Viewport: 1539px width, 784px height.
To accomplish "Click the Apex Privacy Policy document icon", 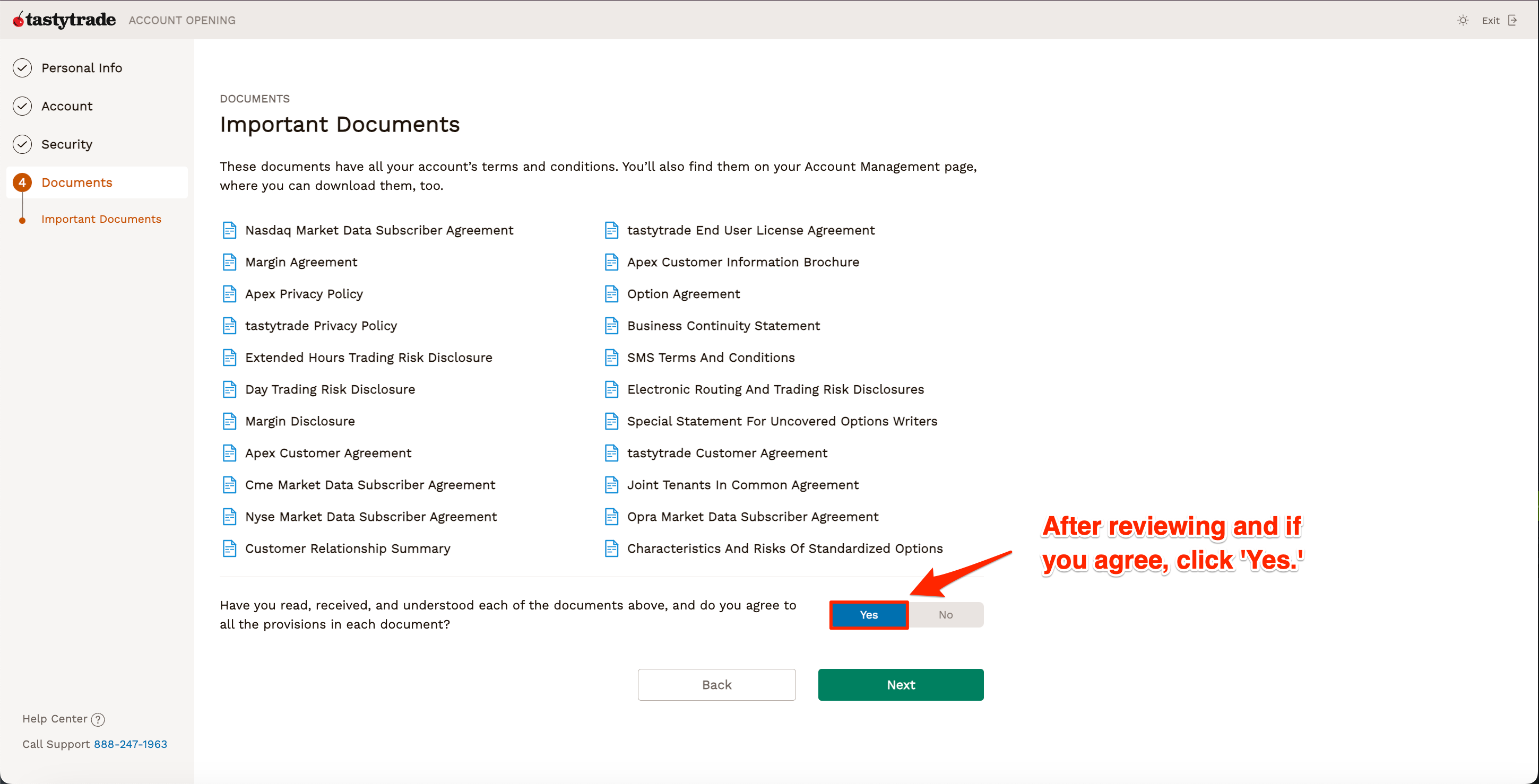I will (229, 294).
